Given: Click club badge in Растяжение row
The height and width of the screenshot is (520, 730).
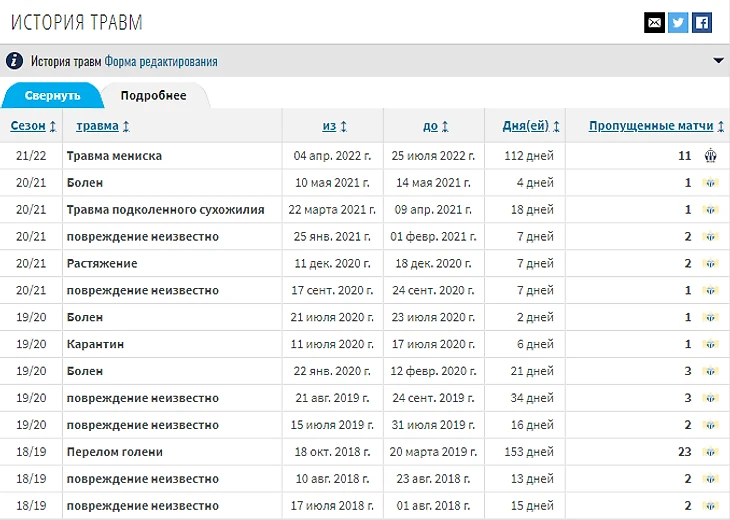Looking at the screenshot, I should coord(711,264).
